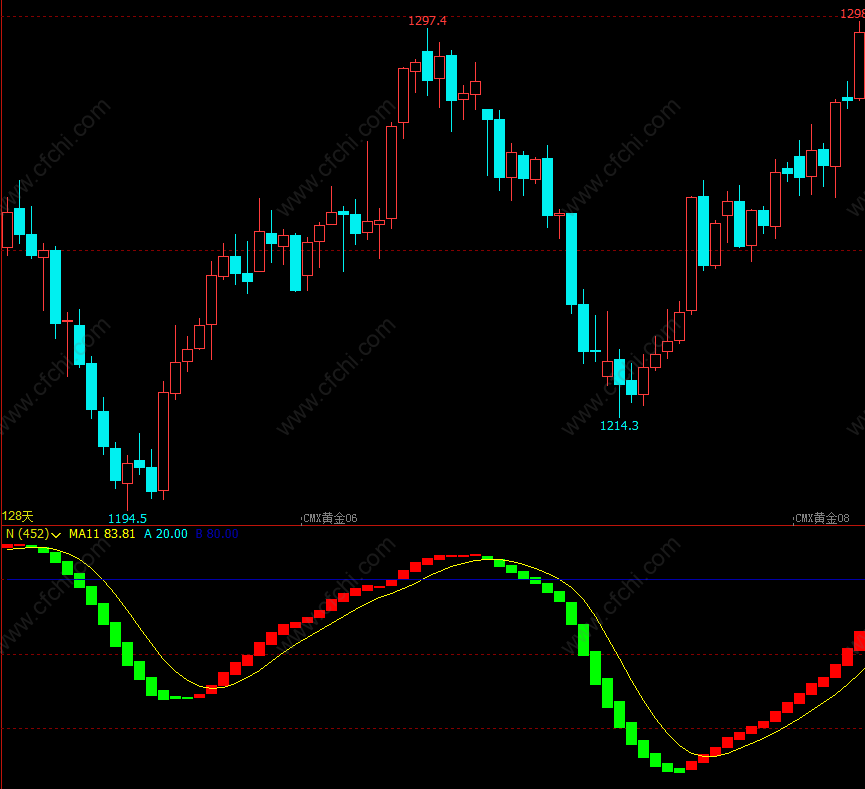This screenshot has width=865, height=789.
Task: Click the CMX黄金08 contract marker
Action: [822, 518]
